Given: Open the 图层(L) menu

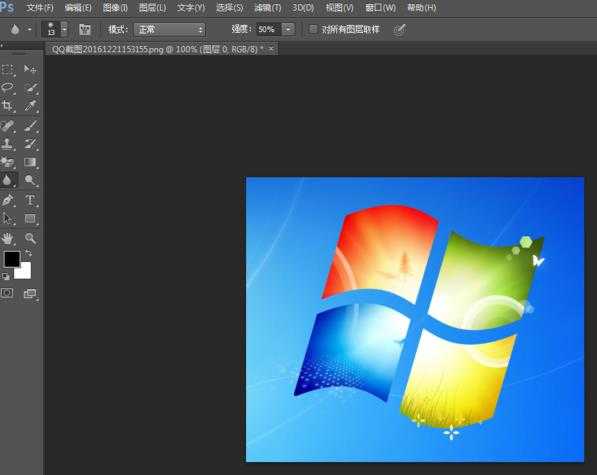Looking at the screenshot, I should click(x=152, y=8).
